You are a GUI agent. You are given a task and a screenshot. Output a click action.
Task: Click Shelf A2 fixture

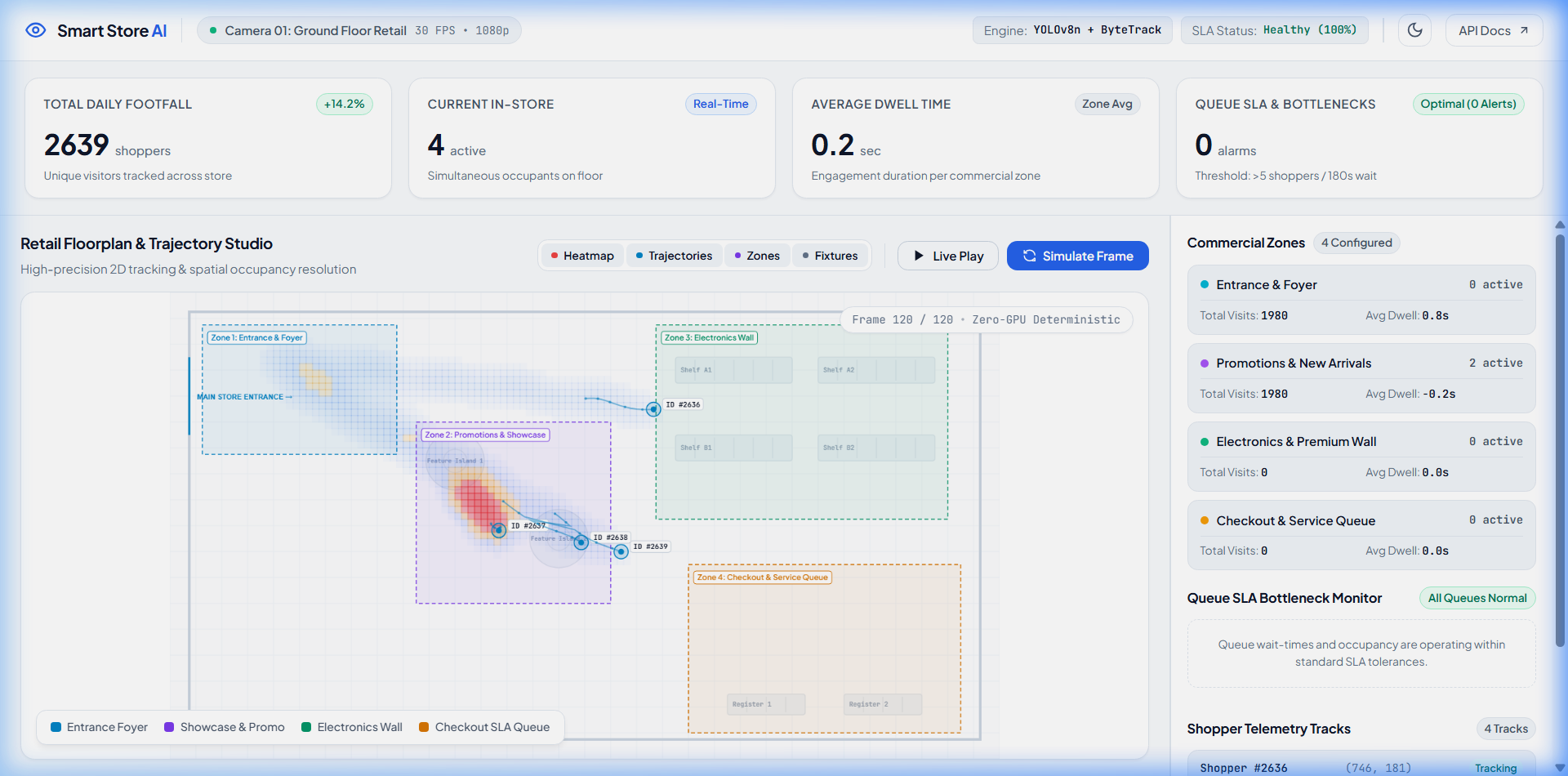coord(876,370)
